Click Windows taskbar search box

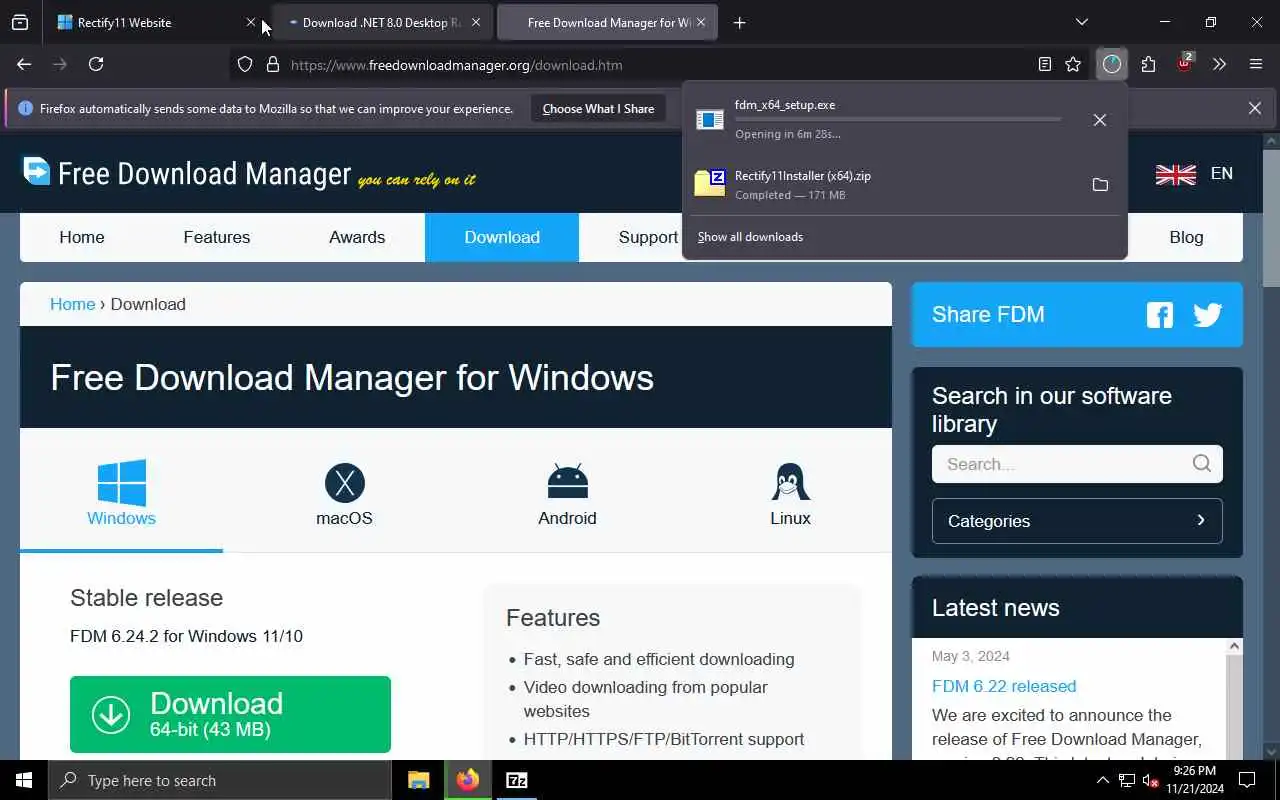pyautogui.click(x=220, y=780)
